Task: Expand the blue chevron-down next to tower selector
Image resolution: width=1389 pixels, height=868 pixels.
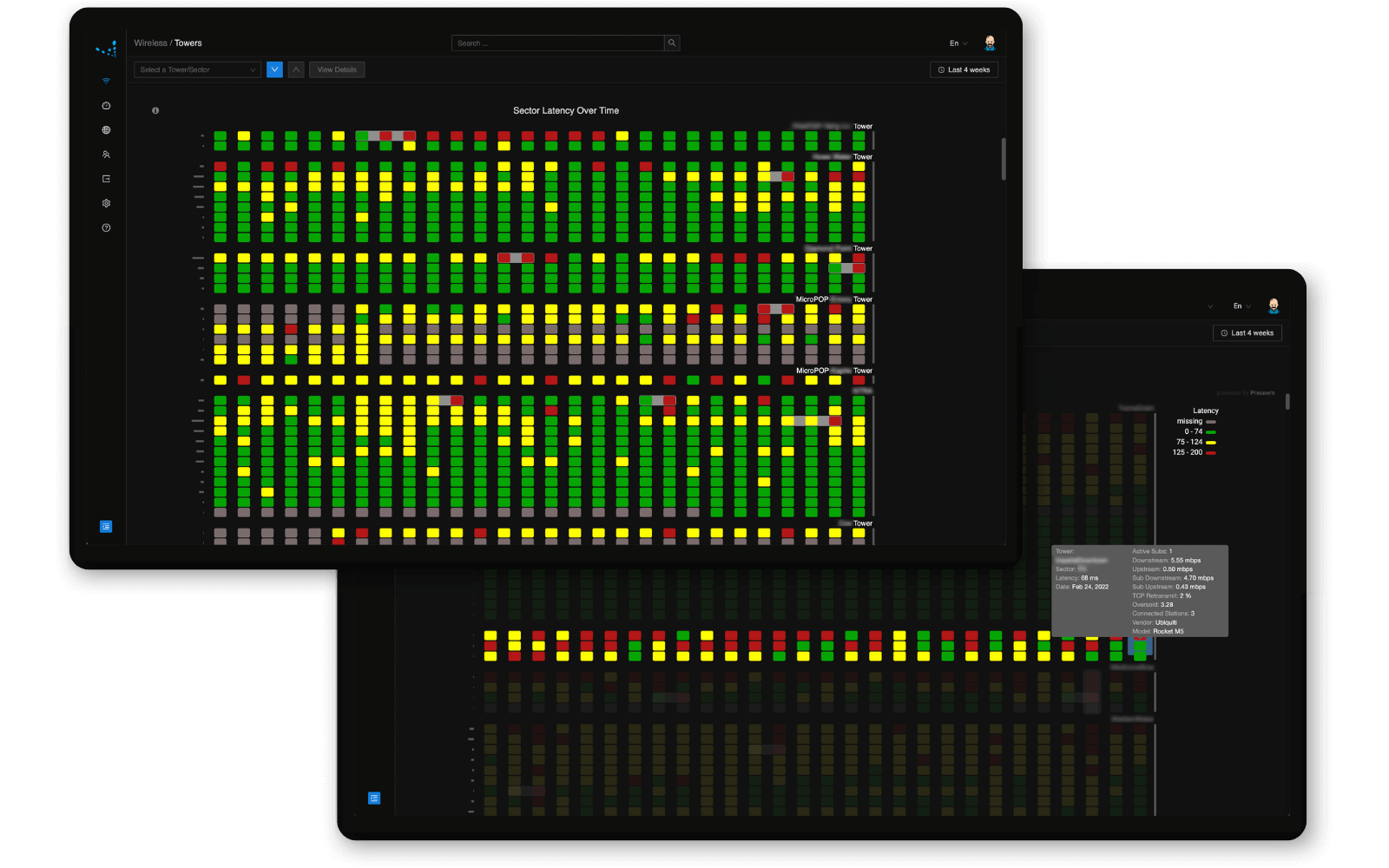Action: click(274, 69)
